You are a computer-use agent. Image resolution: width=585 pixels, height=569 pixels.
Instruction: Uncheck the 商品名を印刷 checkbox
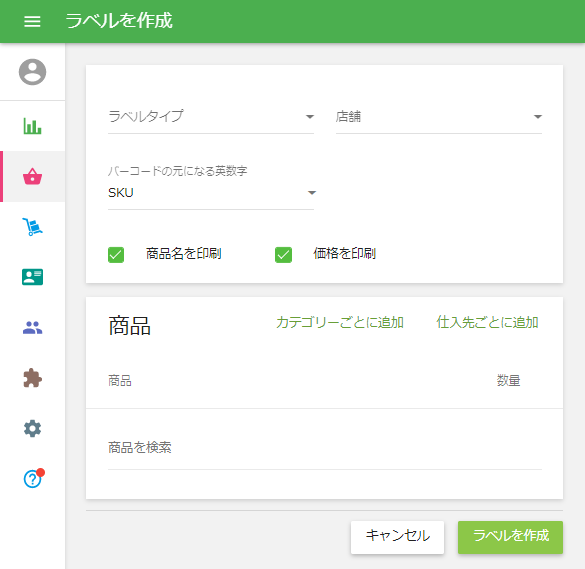116,255
